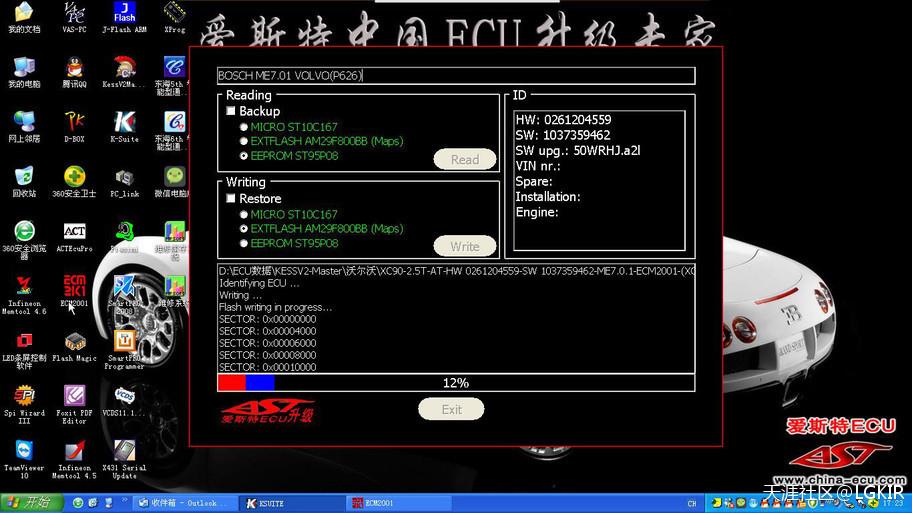Switch to the Outlook 收件箱 taskbar window
912x513 pixels.
tap(184, 503)
